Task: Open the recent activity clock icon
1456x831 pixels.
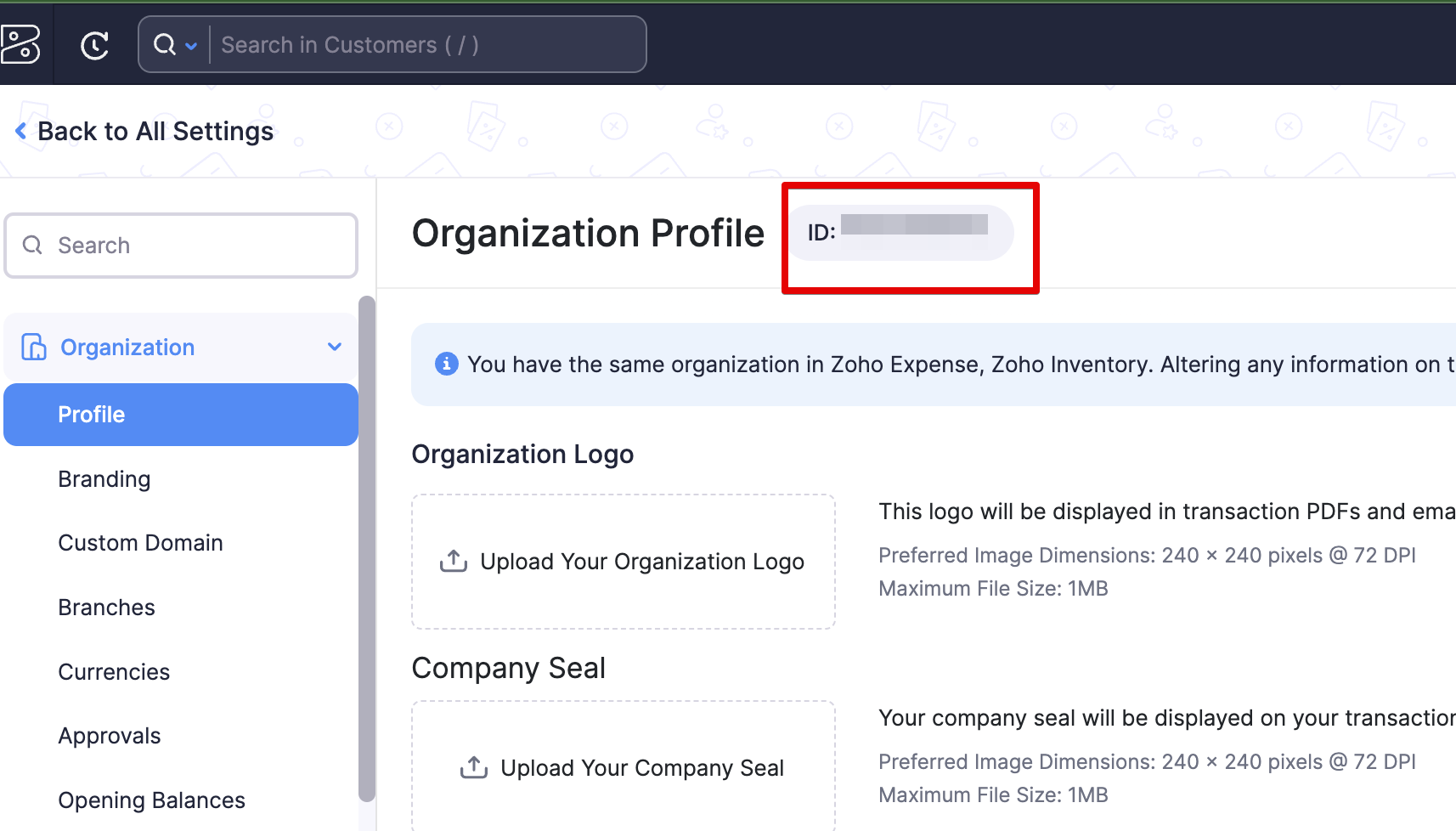Action: pyautogui.click(x=94, y=45)
